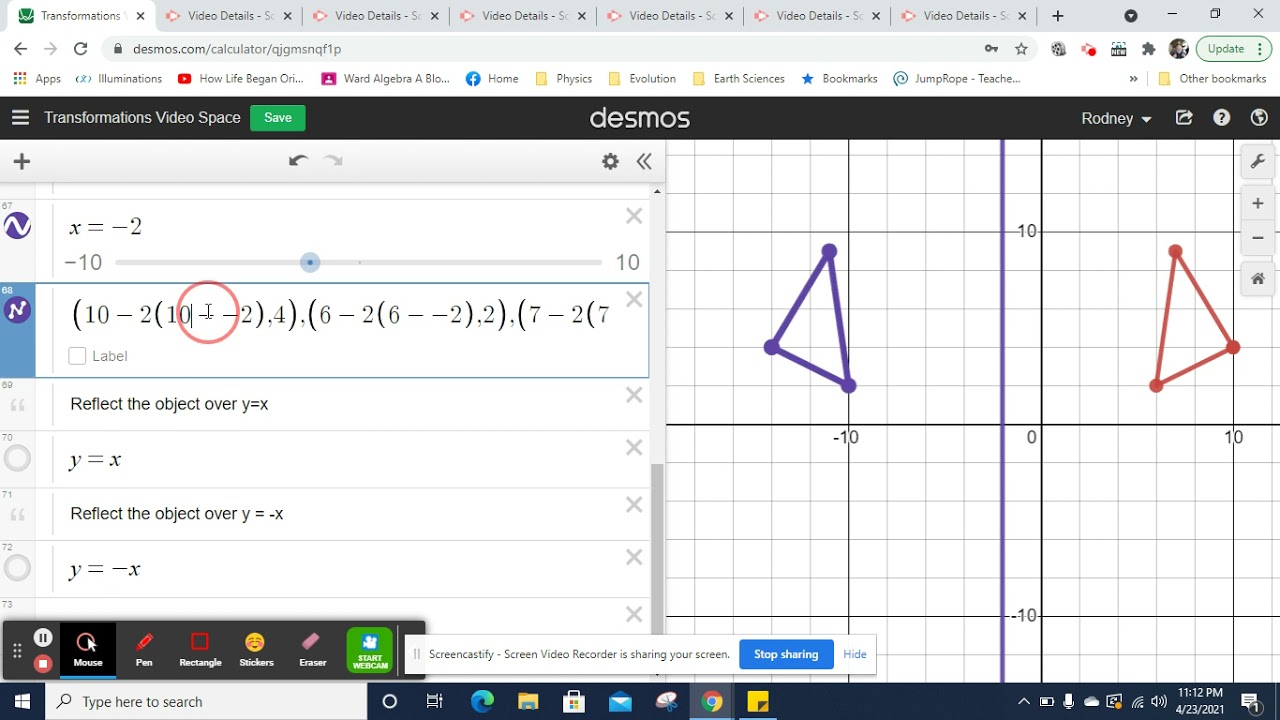Switch to the first Video Details tab
Screen dimensions: 1280x720
(226, 16)
